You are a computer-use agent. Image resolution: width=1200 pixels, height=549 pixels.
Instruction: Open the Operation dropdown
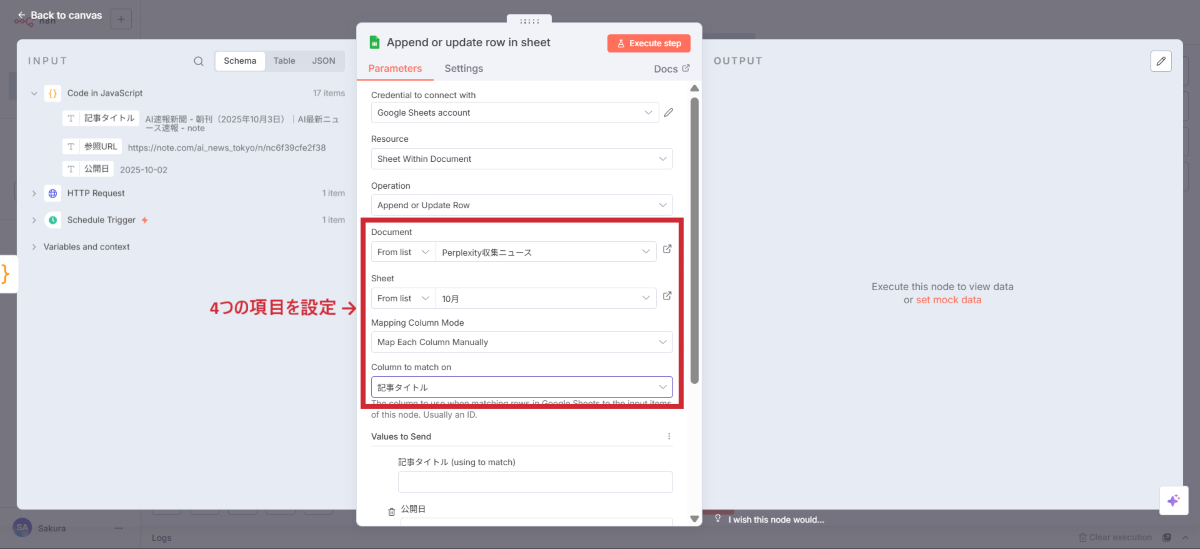point(521,205)
